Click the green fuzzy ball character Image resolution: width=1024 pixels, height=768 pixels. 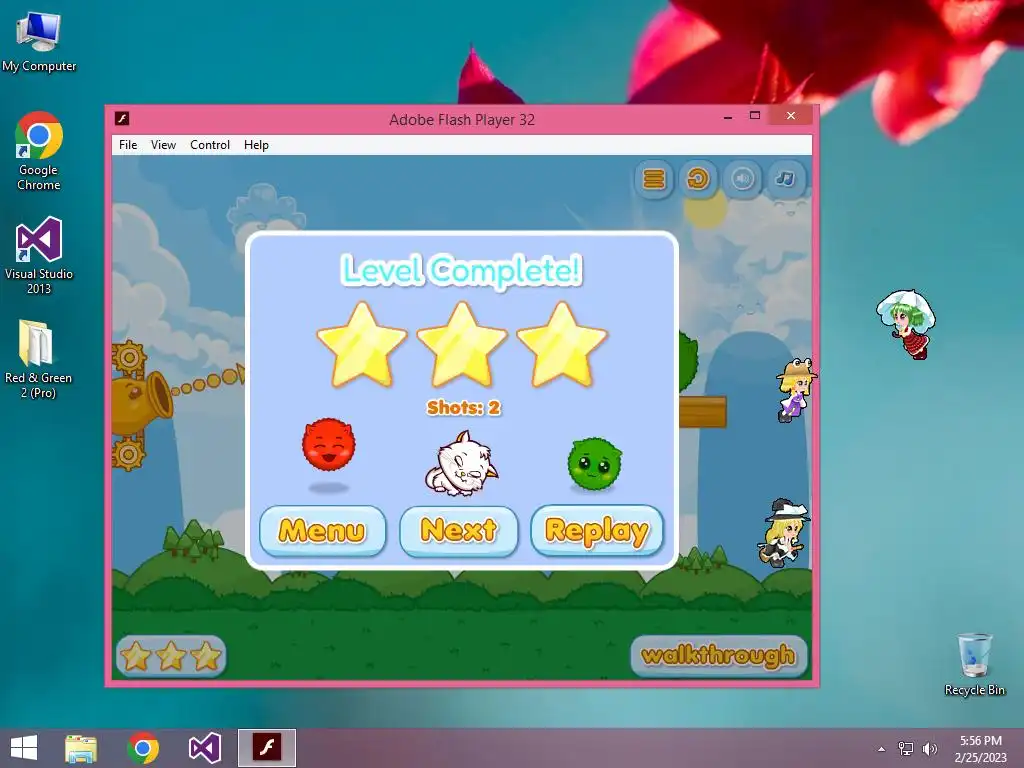click(595, 464)
